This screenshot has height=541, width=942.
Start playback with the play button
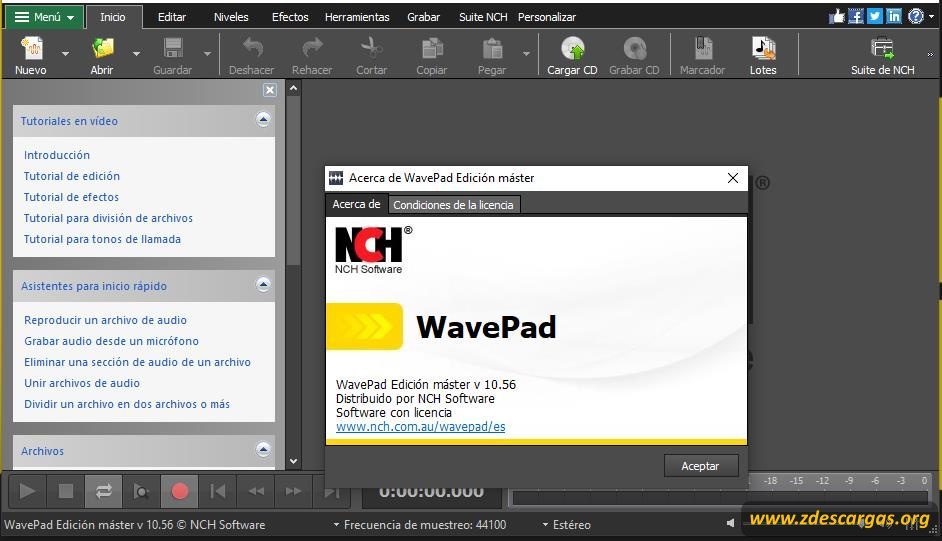[x=27, y=491]
